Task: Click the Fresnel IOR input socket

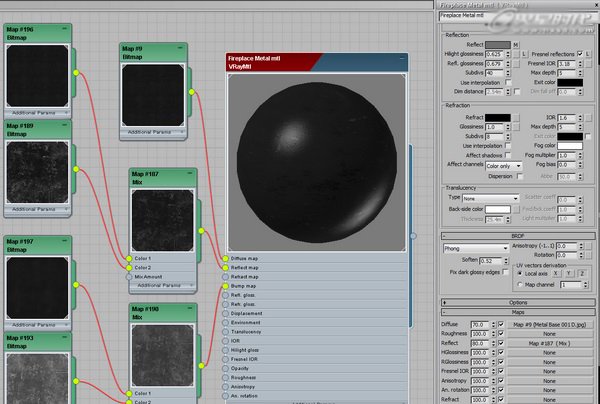Action: coord(225,359)
